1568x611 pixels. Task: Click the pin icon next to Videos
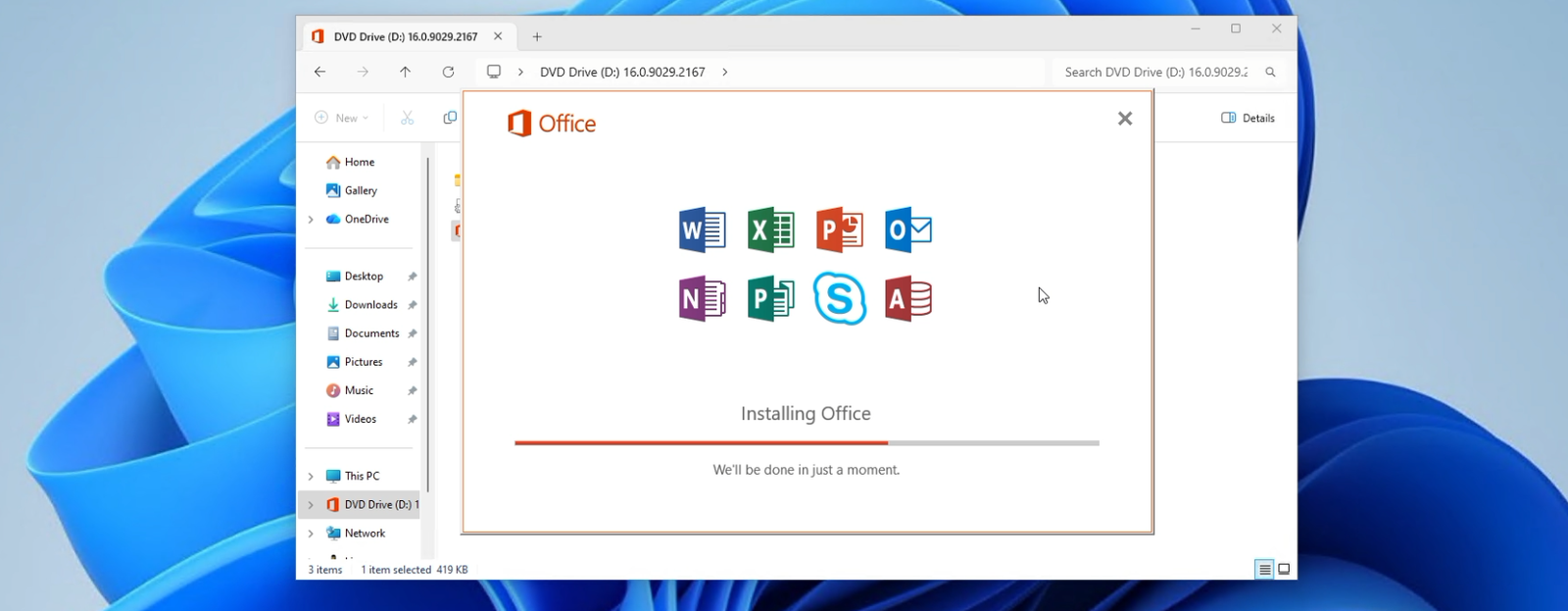click(412, 419)
